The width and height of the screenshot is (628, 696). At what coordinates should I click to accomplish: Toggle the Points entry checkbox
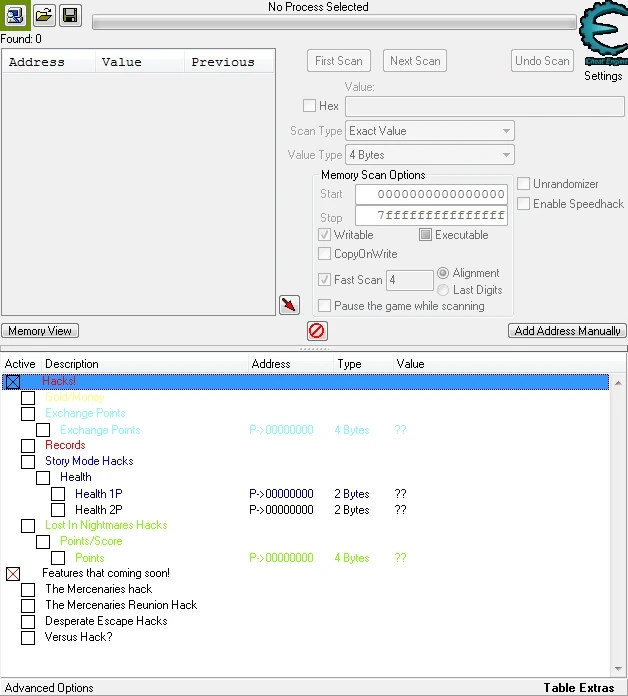pos(58,558)
